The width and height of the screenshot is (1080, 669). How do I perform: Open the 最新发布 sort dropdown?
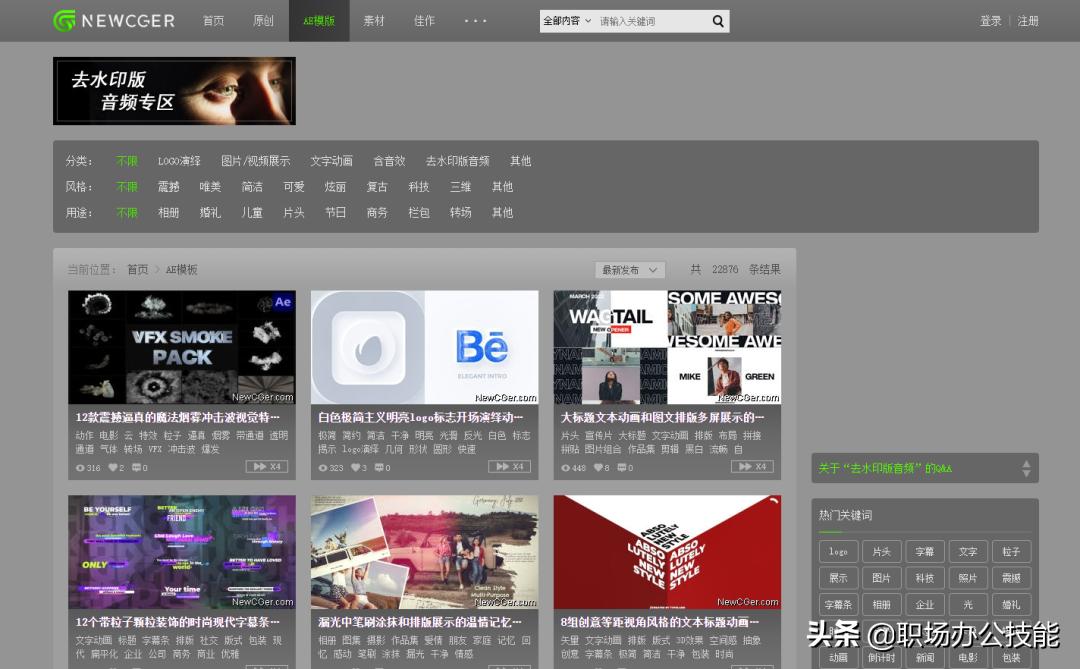tap(630, 269)
